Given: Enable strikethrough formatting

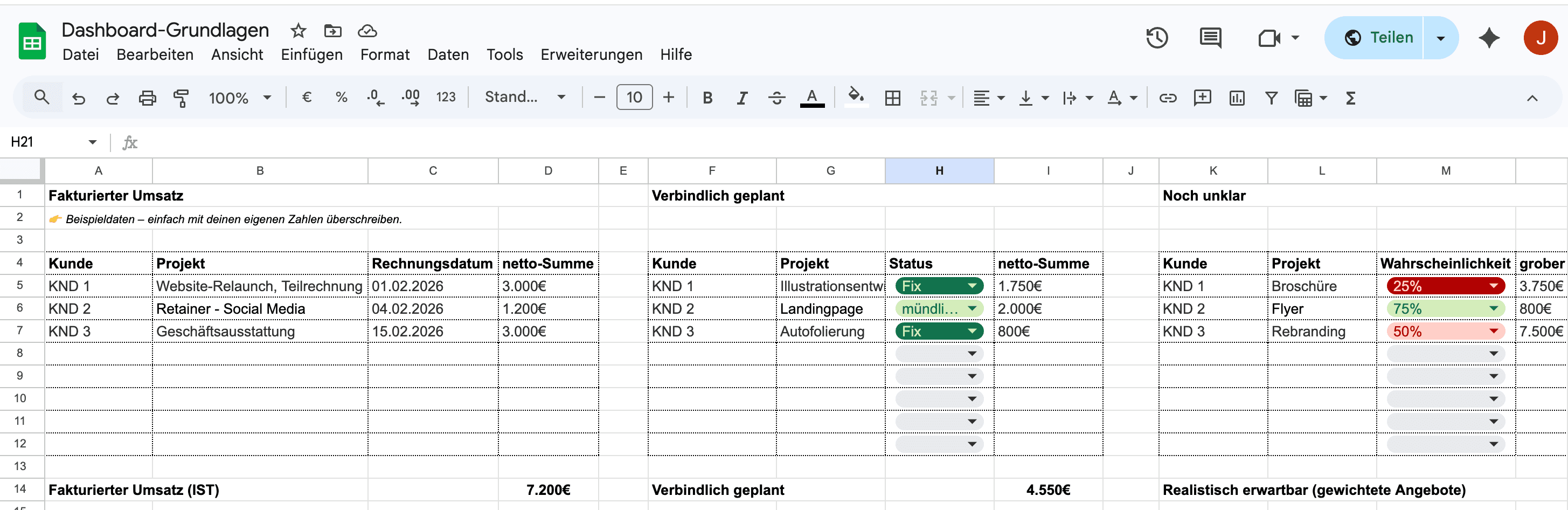Looking at the screenshot, I should tap(776, 98).
